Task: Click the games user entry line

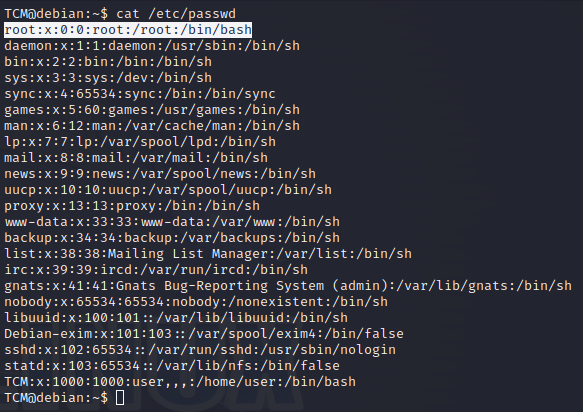Action: 152,110
